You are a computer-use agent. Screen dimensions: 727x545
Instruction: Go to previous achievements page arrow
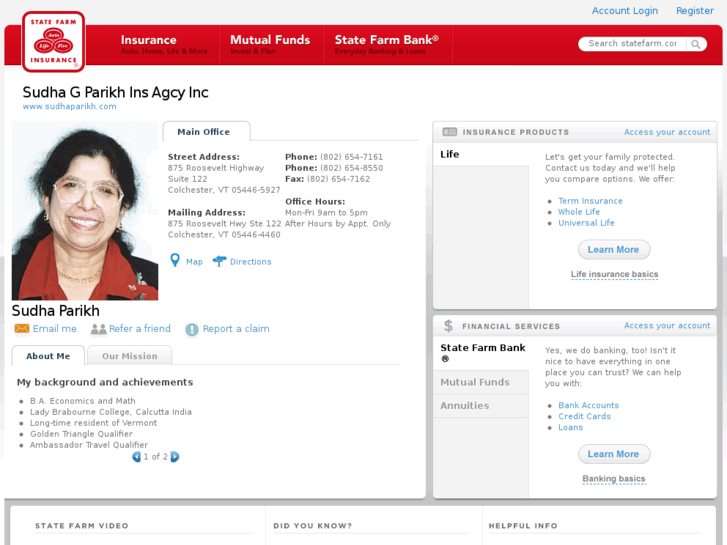point(137,457)
